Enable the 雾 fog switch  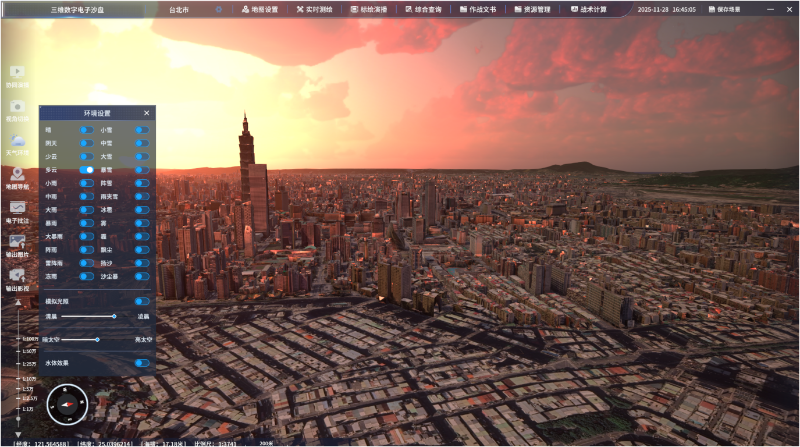(142, 223)
